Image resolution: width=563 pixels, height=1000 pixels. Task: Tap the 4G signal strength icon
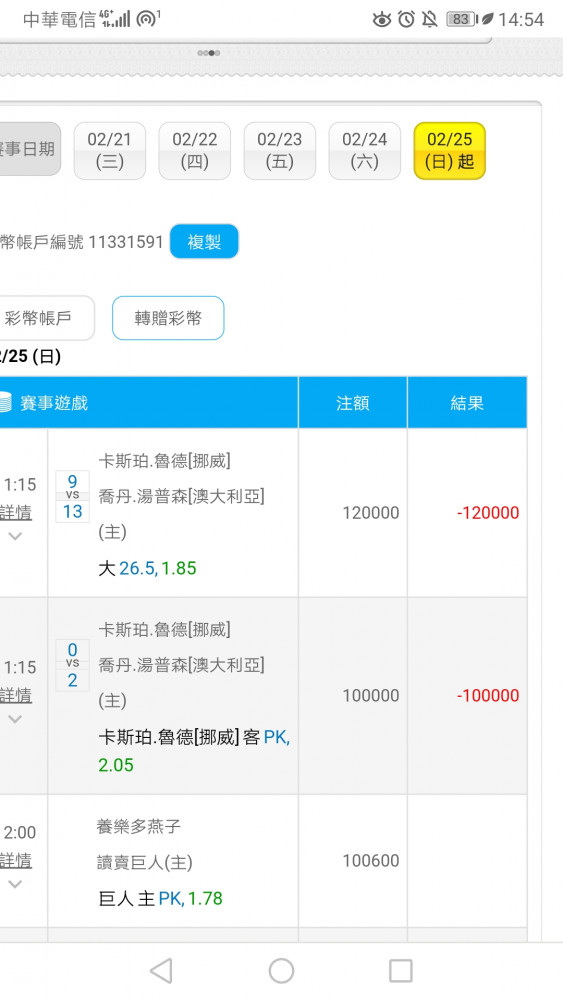coord(115,19)
